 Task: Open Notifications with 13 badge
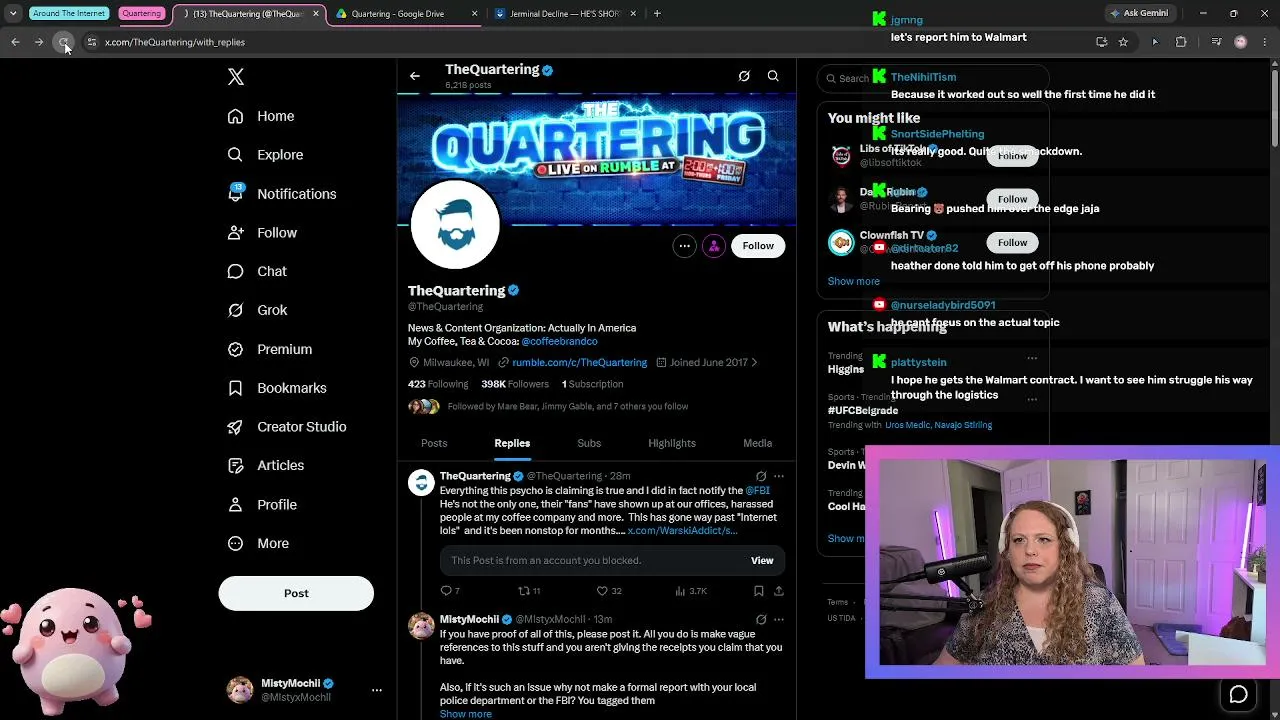(x=281, y=194)
